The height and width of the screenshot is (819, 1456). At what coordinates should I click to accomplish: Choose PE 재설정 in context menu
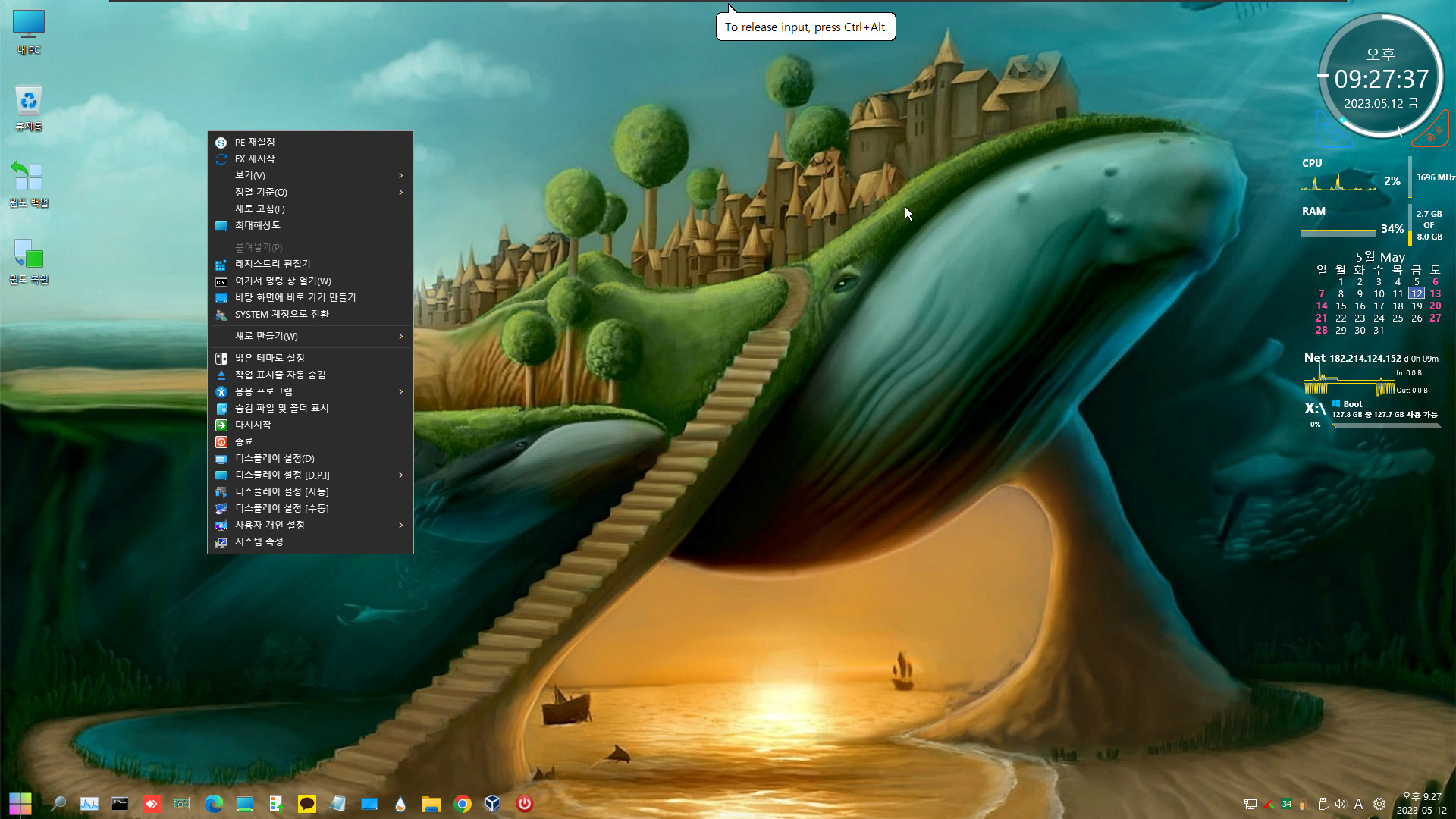[310, 142]
